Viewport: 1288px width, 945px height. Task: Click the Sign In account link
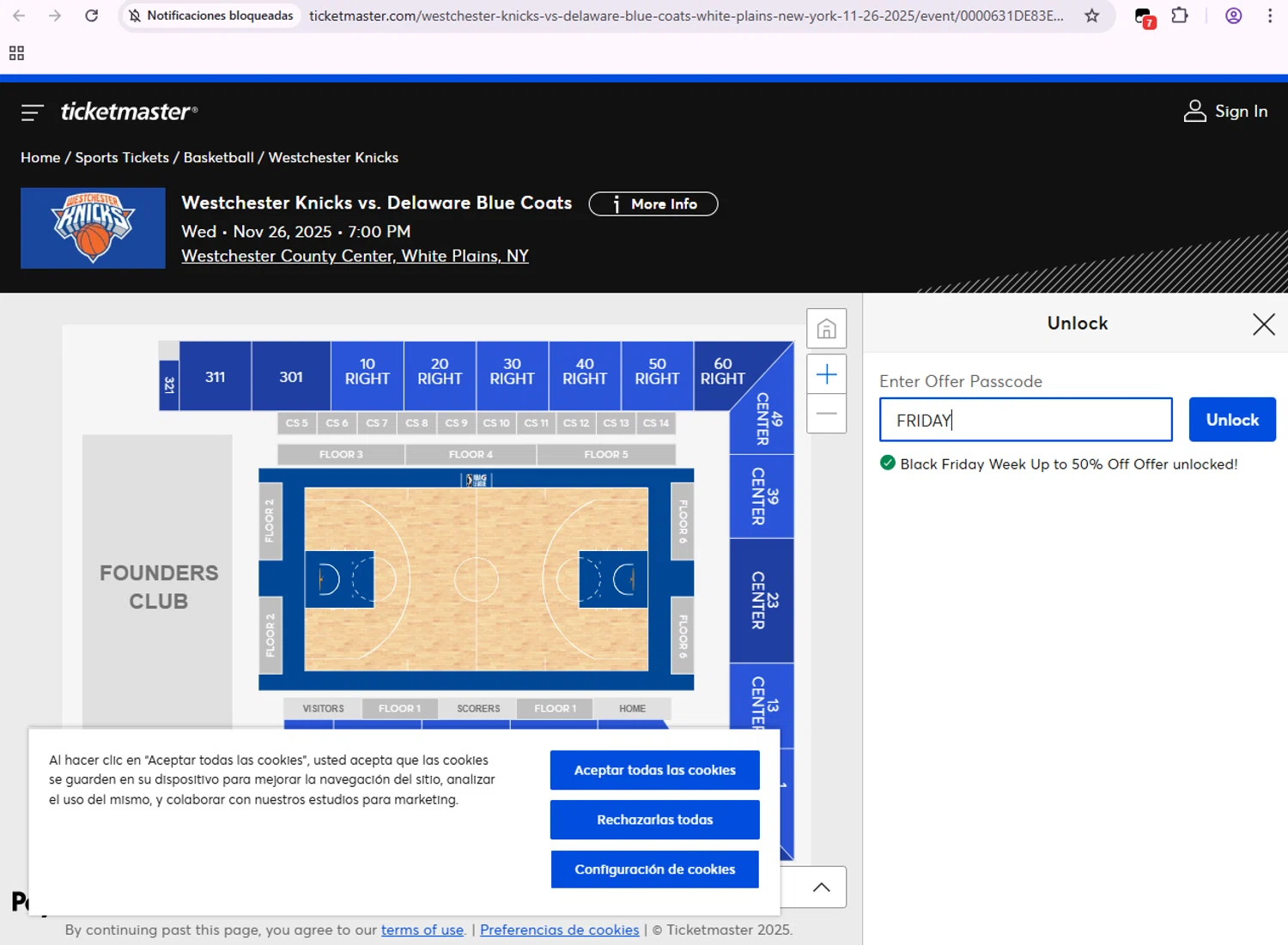1226,111
